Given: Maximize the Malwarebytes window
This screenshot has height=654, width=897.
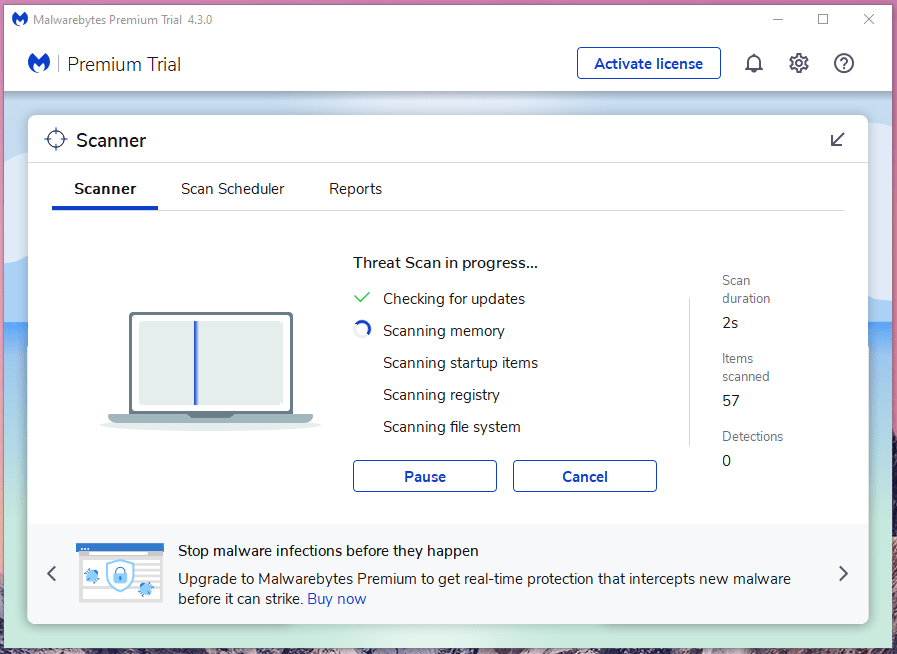Looking at the screenshot, I should (823, 19).
